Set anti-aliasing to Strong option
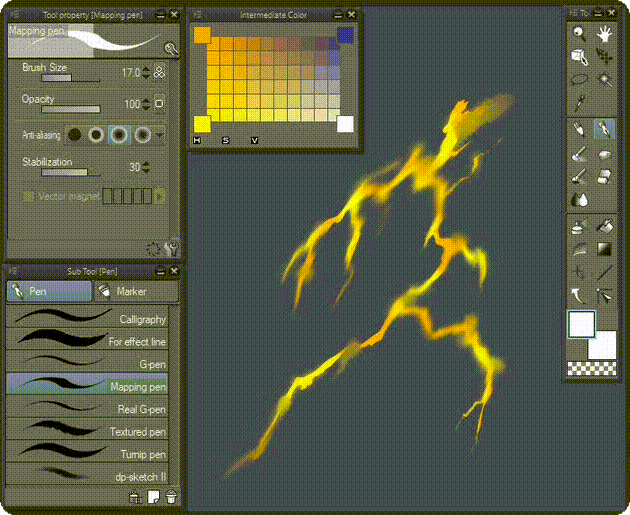630x515 pixels. (142, 135)
